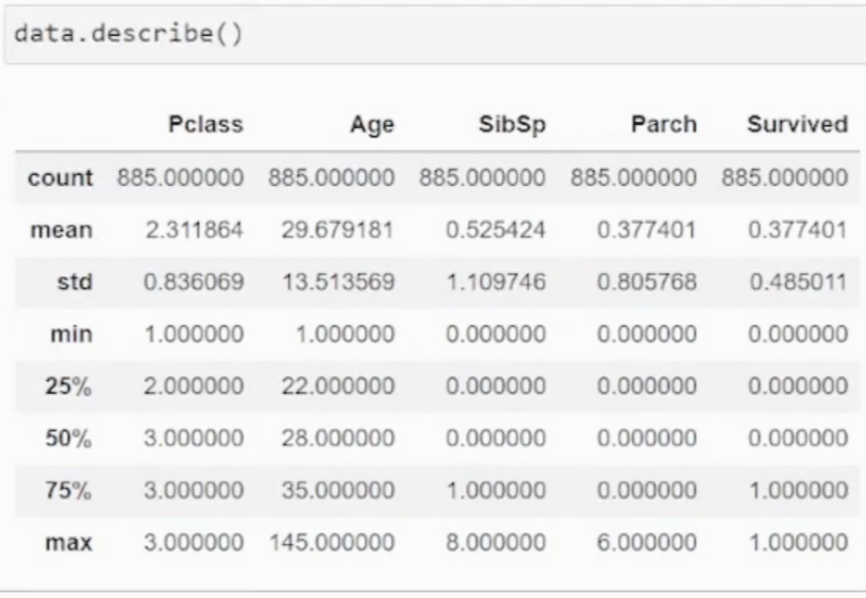Select the Pclass column header
Viewport: 866px width, 598px height.
click(205, 124)
